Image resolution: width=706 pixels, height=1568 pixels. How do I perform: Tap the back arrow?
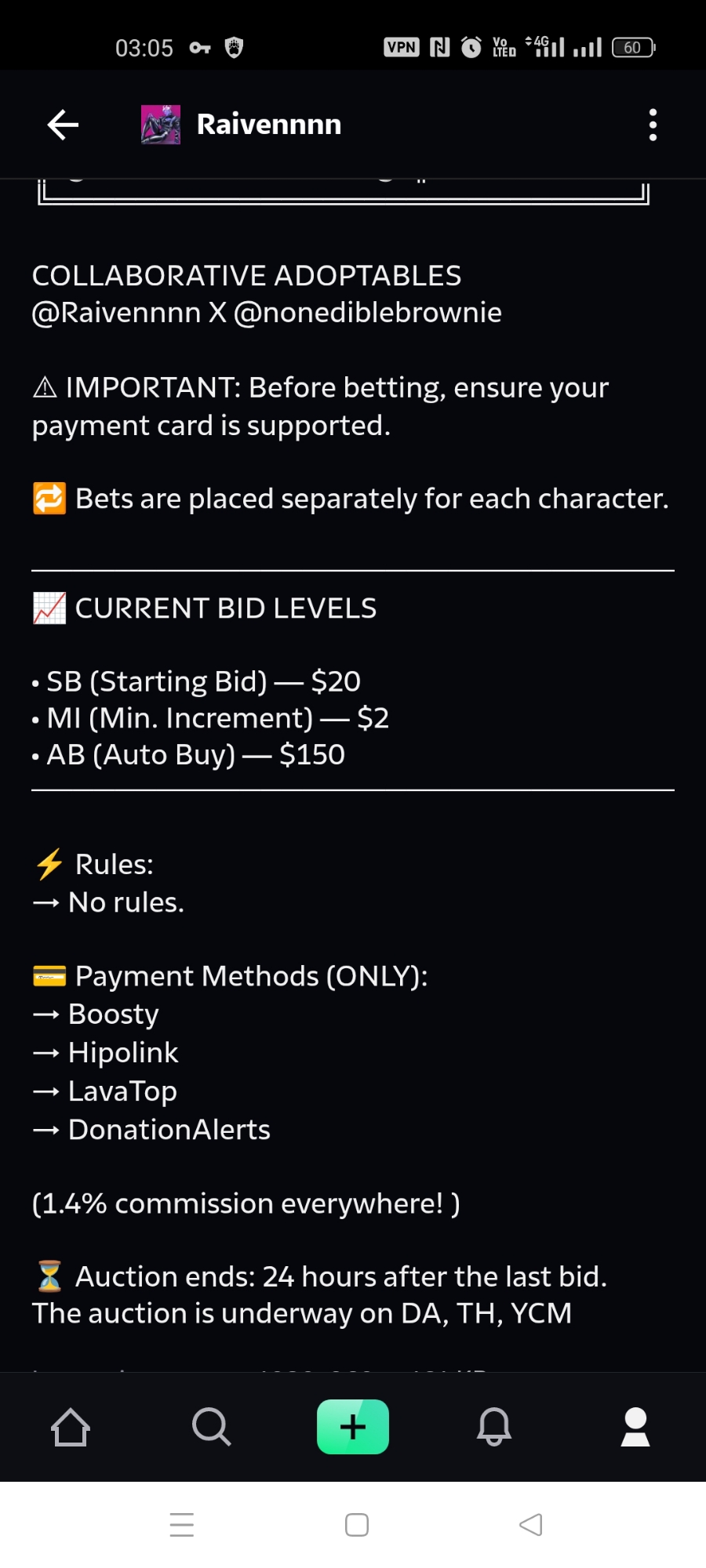63,125
